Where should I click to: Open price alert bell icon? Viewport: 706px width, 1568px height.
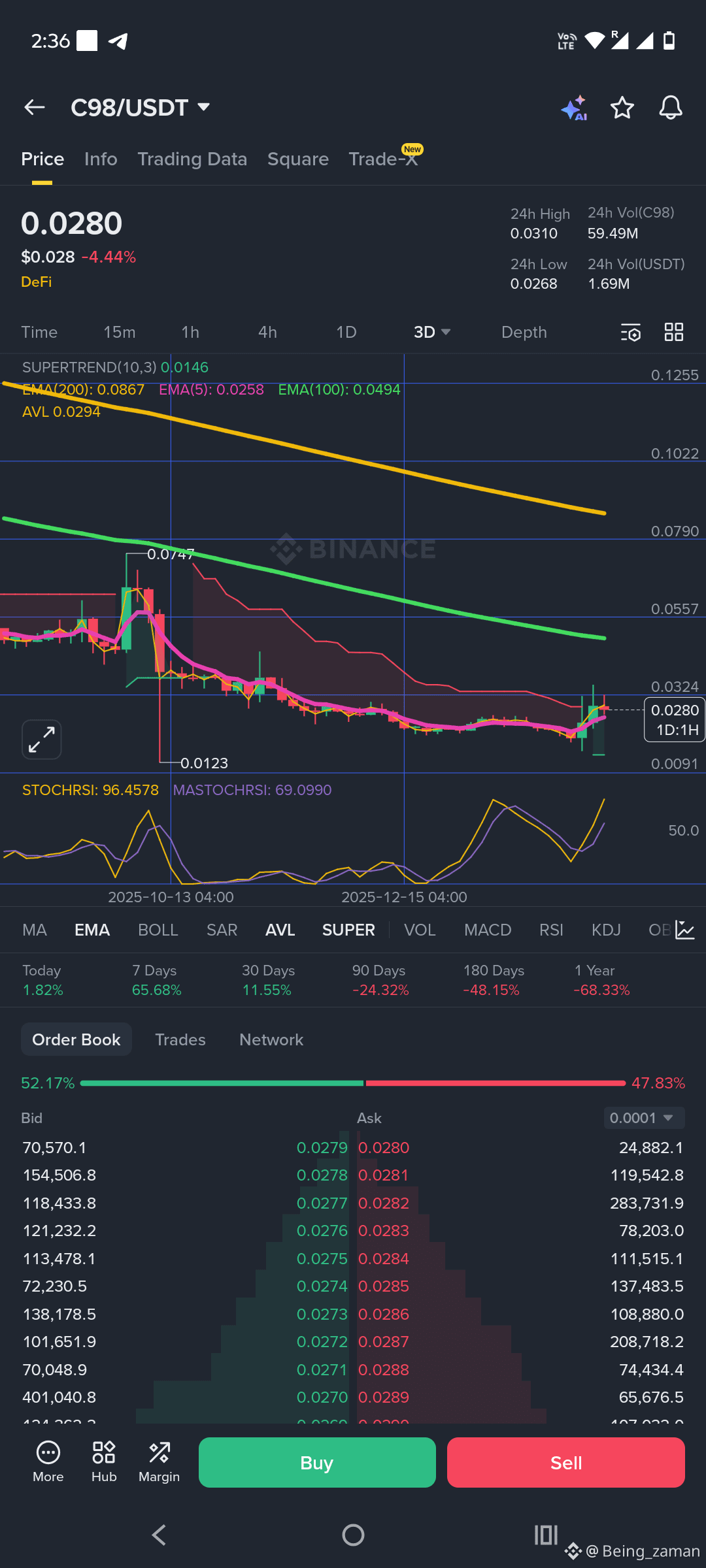click(x=671, y=107)
